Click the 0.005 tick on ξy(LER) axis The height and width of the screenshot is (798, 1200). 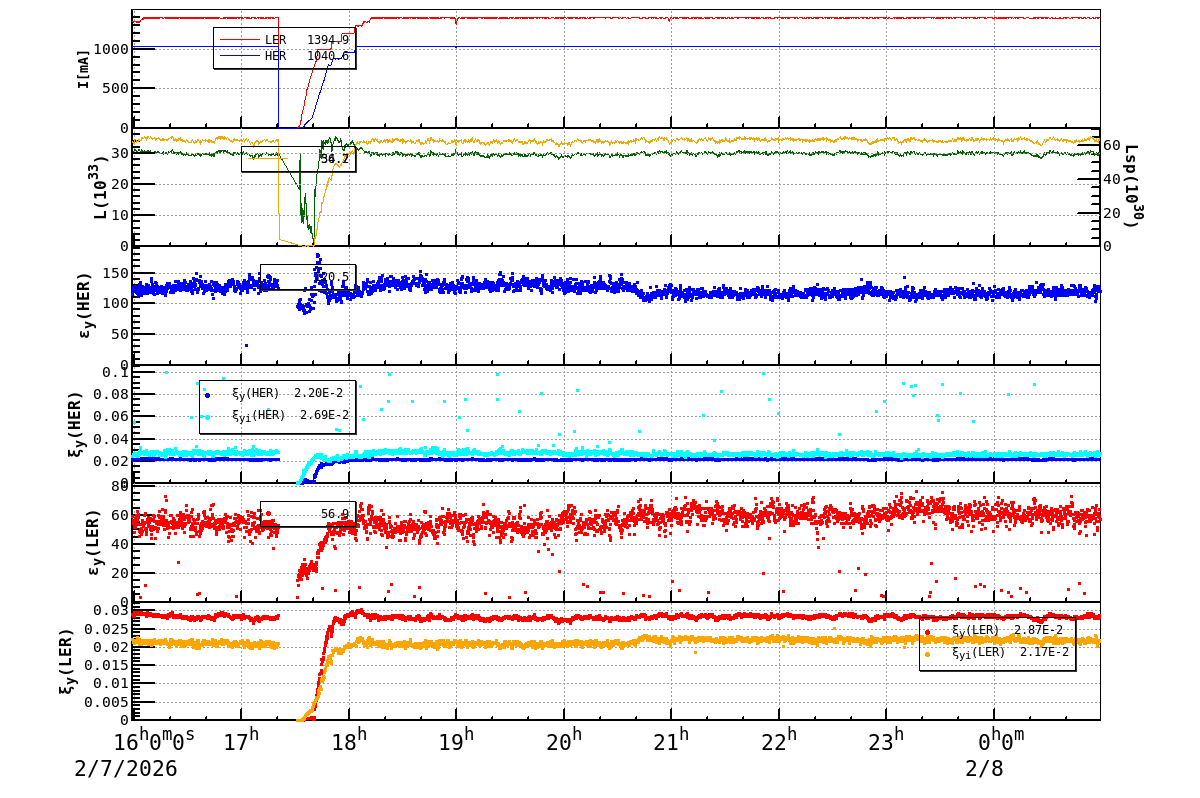point(108,702)
